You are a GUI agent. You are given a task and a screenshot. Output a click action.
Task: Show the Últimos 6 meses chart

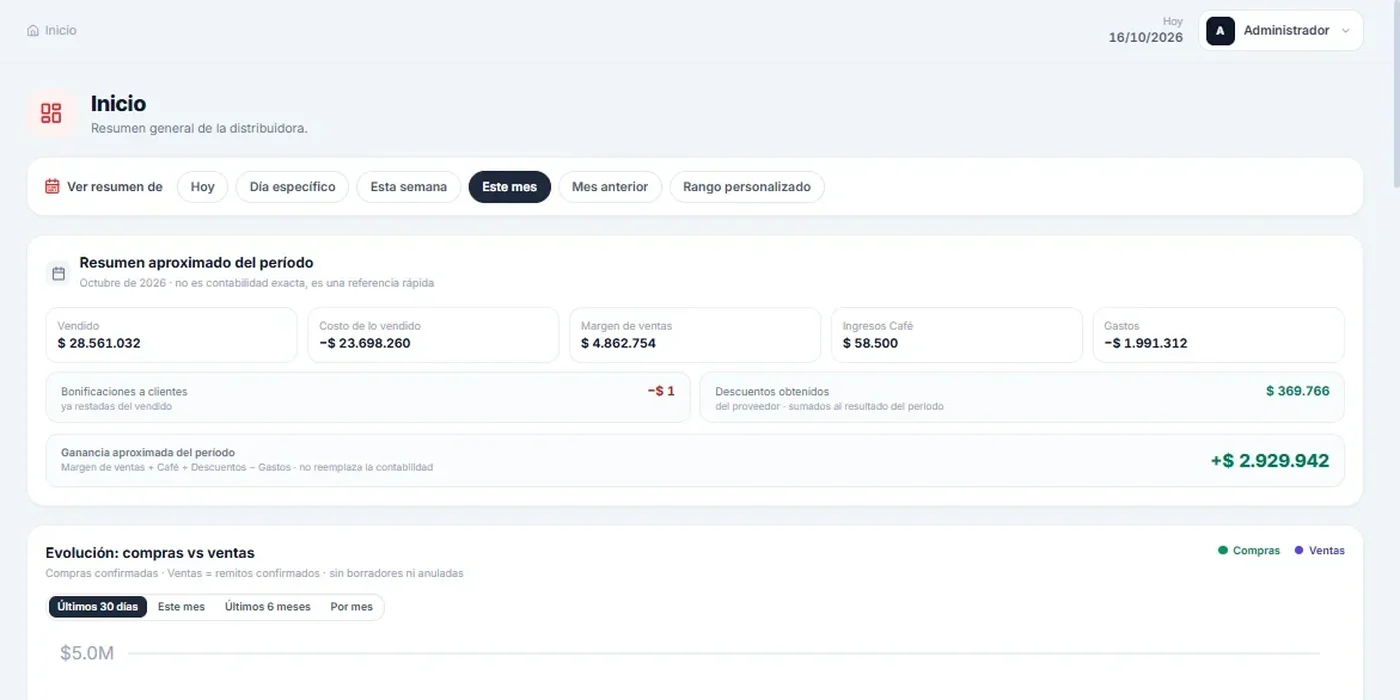tap(268, 607)
